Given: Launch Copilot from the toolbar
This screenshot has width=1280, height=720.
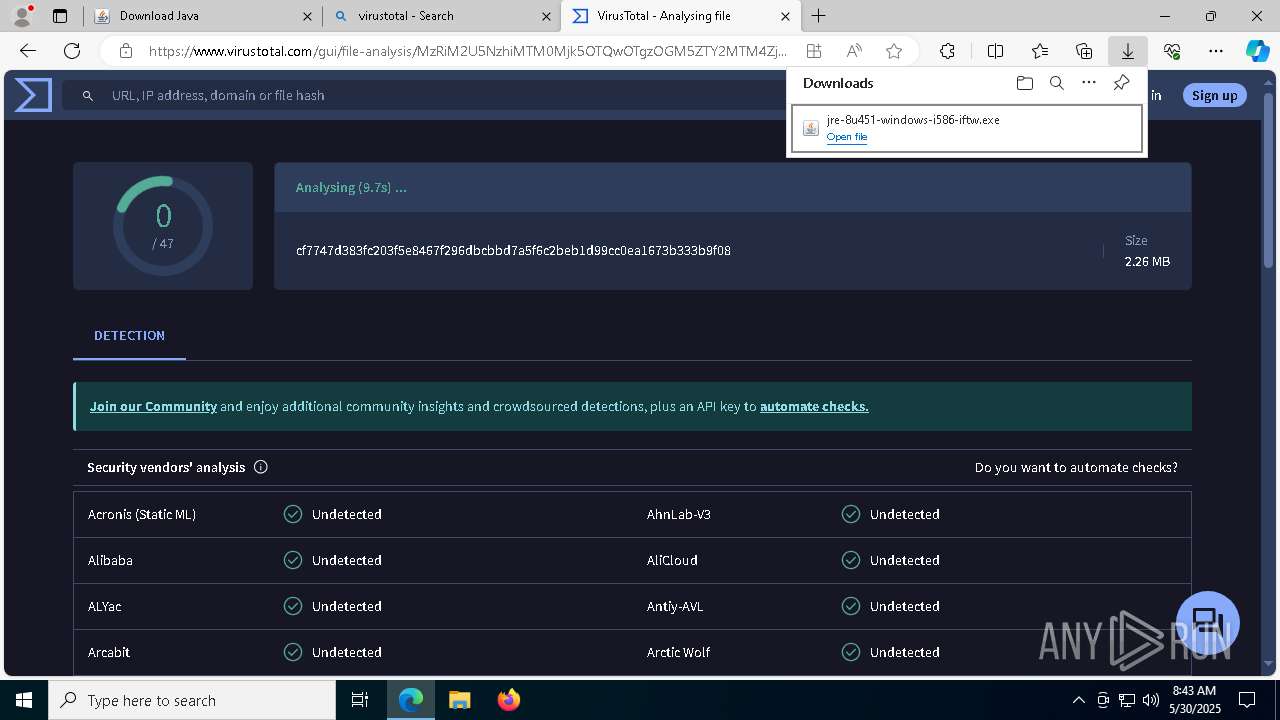Looking at the screenshot, I should point(1257,51).
